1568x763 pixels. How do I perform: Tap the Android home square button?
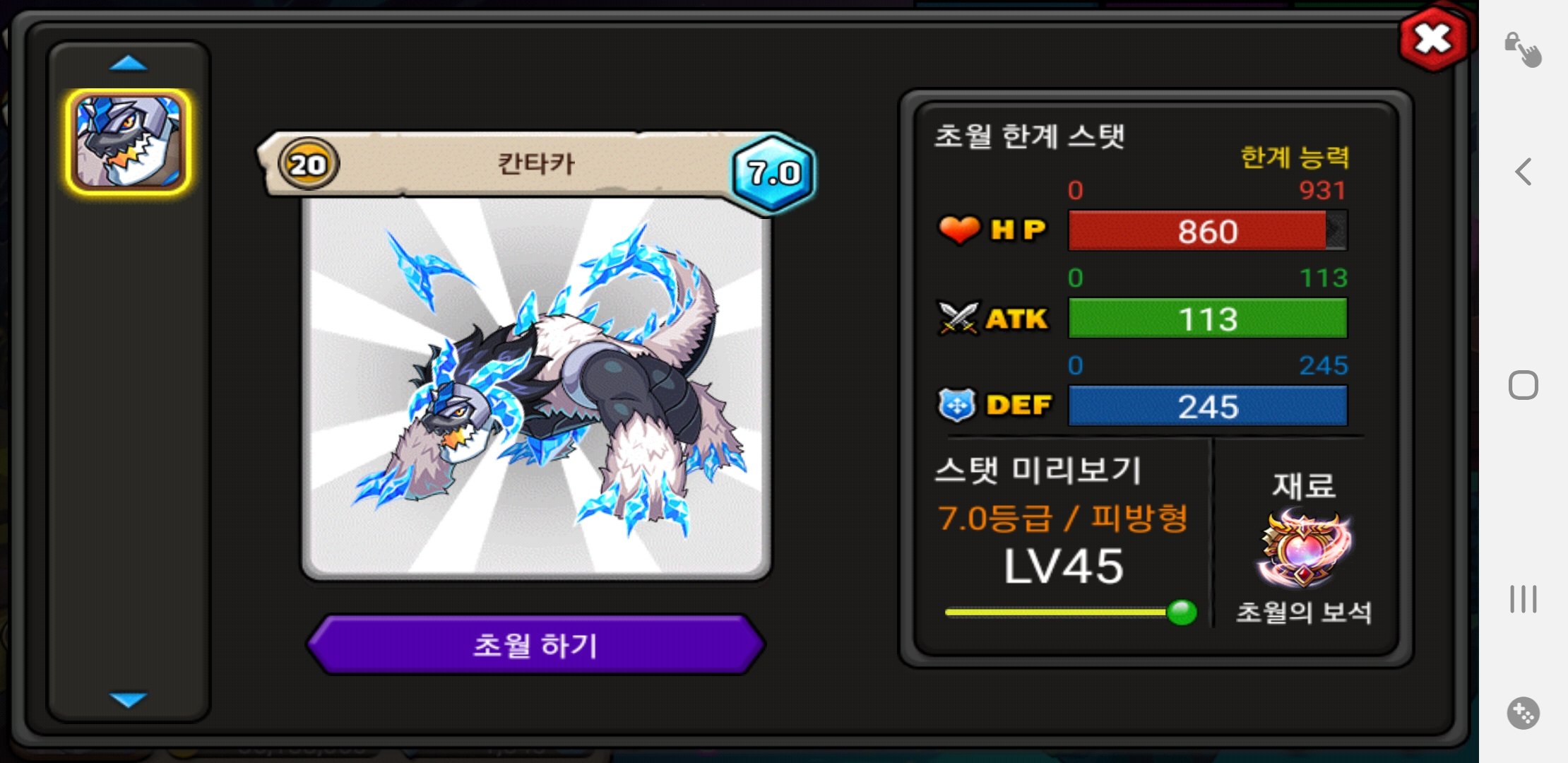point(1524,385)
